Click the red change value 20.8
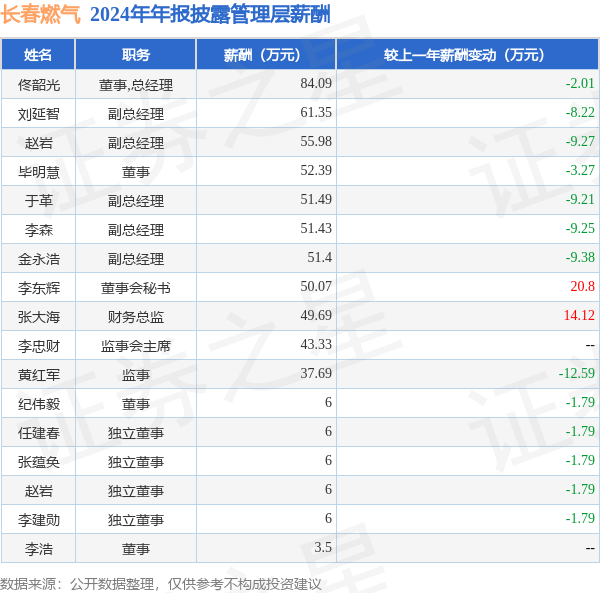The image size is (600, 593). (582, 287)
